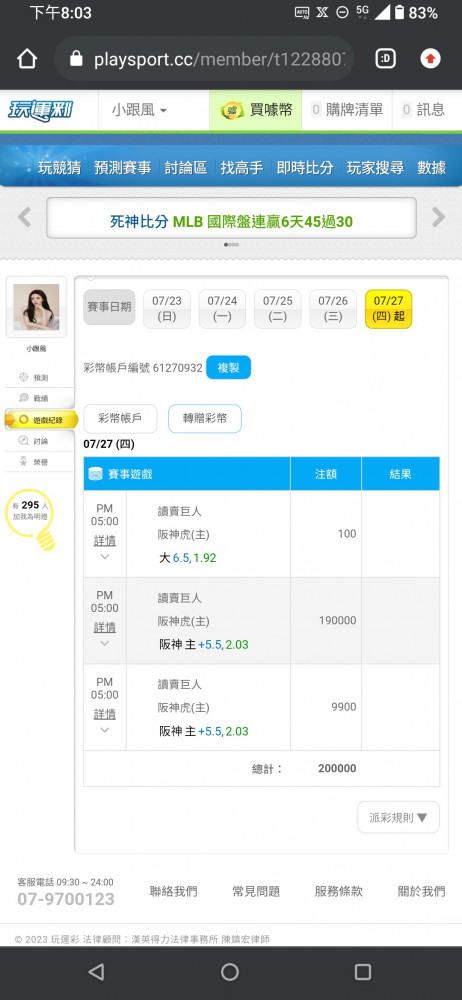Expand details chevron for the 190000 bet

pos(105,643)
